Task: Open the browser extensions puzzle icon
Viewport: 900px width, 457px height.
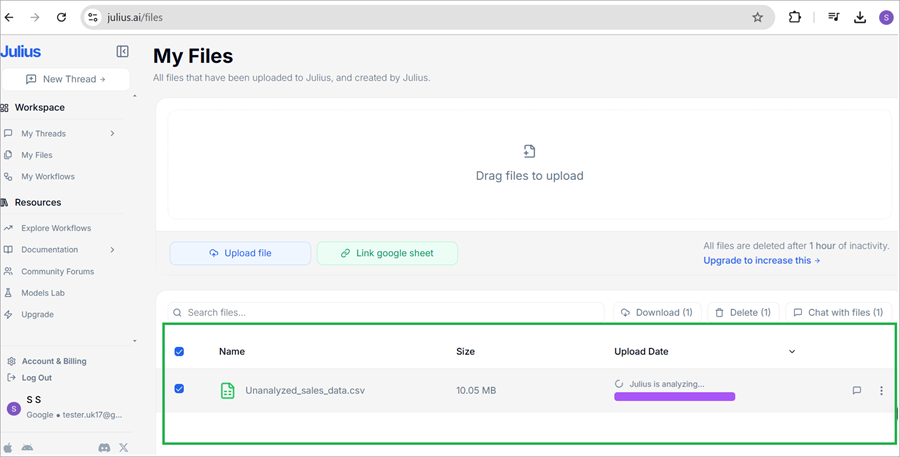Action: click(x=795, y=17)
